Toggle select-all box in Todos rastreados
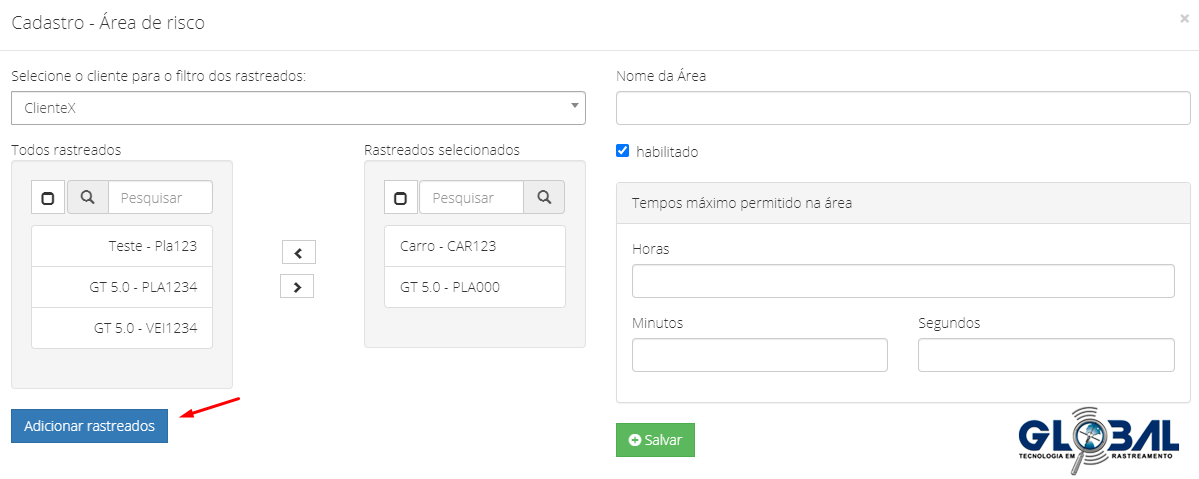This screenshot has height=479, width=1199. pyautogui.click(x=47, y=198)
